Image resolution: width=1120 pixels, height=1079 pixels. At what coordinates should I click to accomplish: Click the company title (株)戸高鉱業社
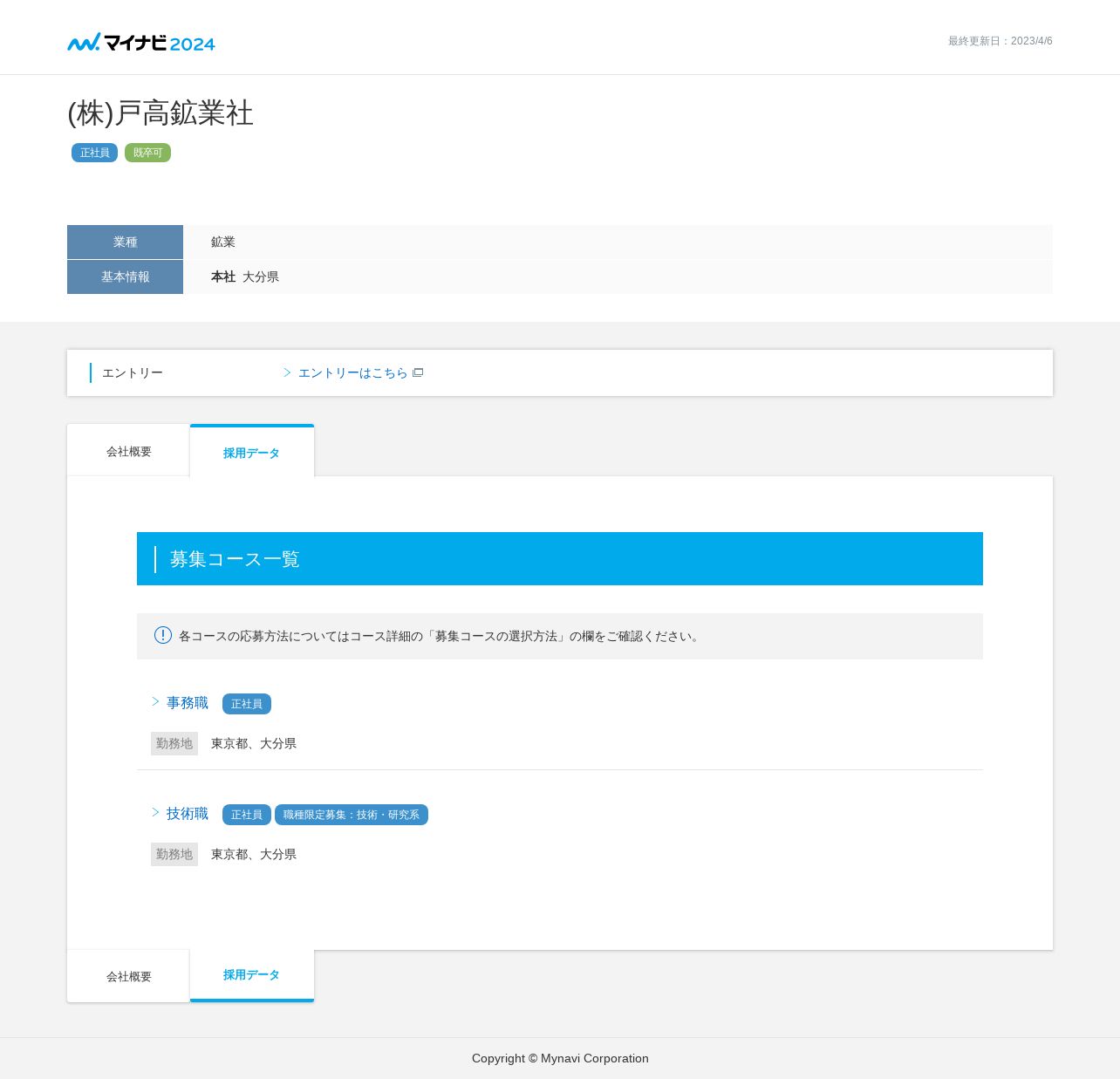click(160, 113)
